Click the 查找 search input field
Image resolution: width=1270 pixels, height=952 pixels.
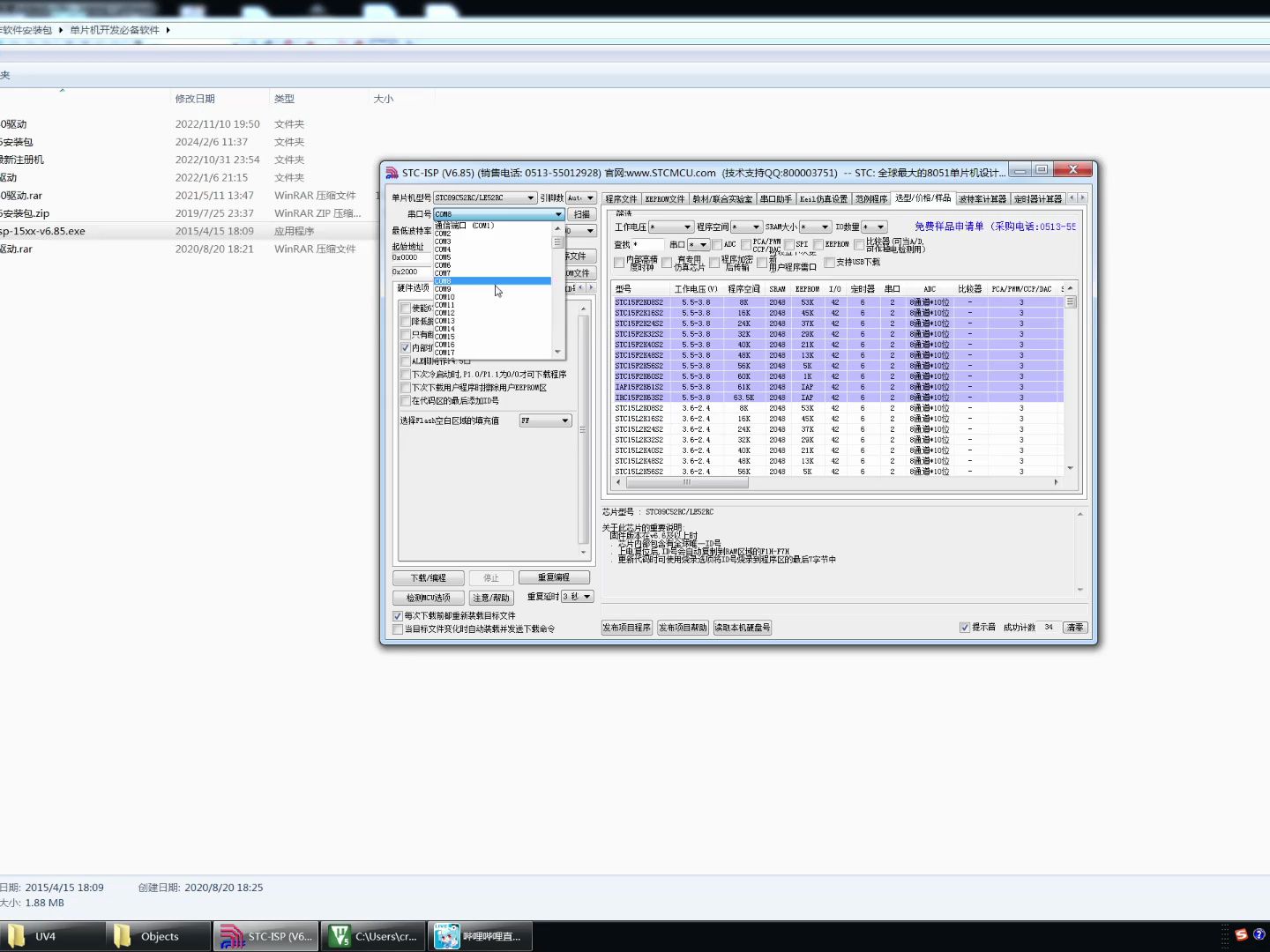click(x=647, y=245)
